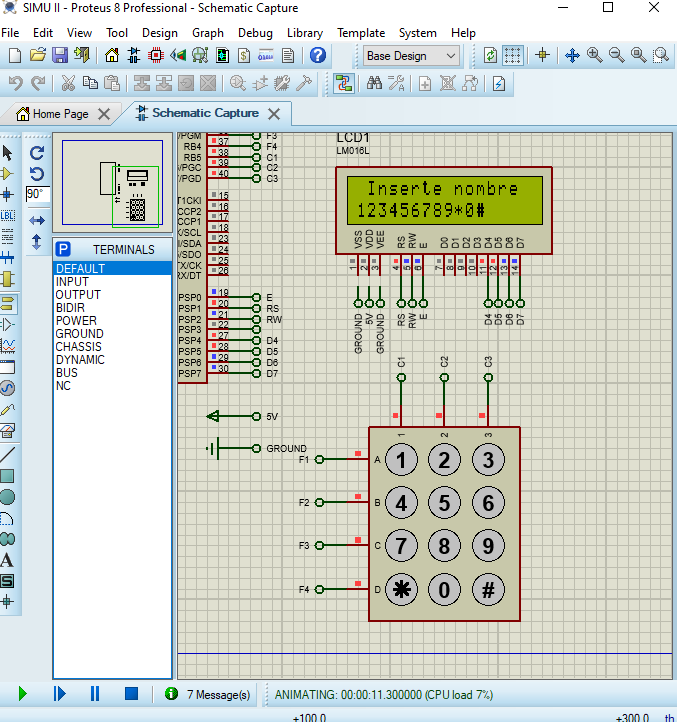Select the Junction dot mode tool
This screenshot has height=722, width=677.
[7, 194]
